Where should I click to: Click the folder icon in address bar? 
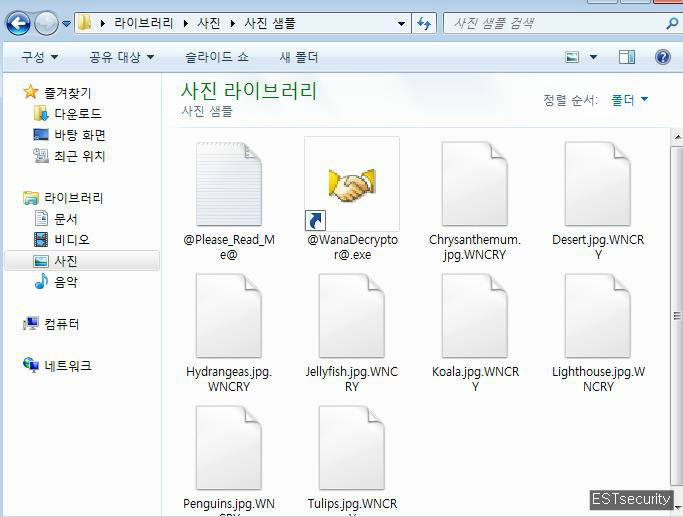coord(85,23)
